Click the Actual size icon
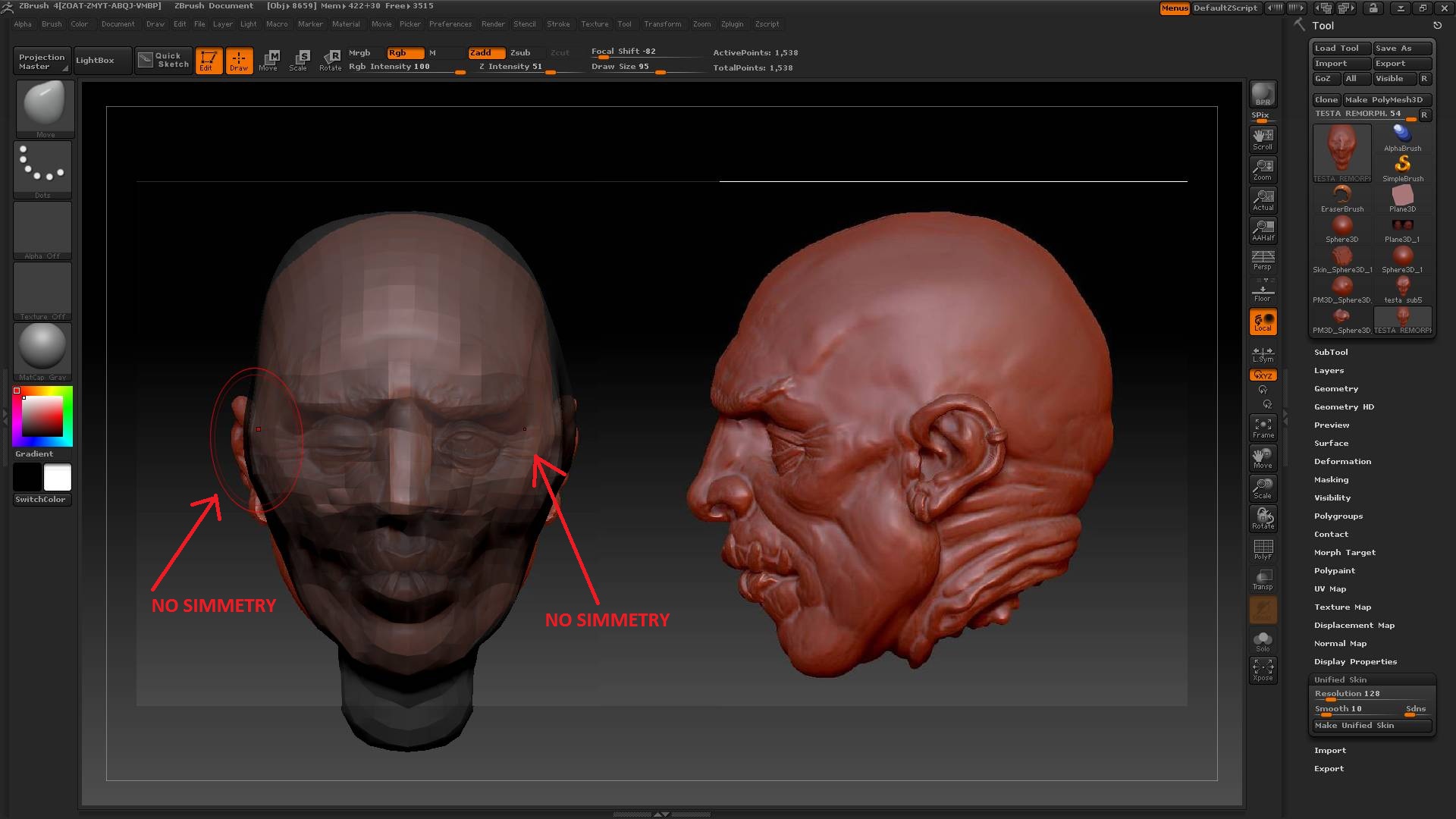Image resolution: width=1456 pixels, height=819 pixels. coord(1263,199)
